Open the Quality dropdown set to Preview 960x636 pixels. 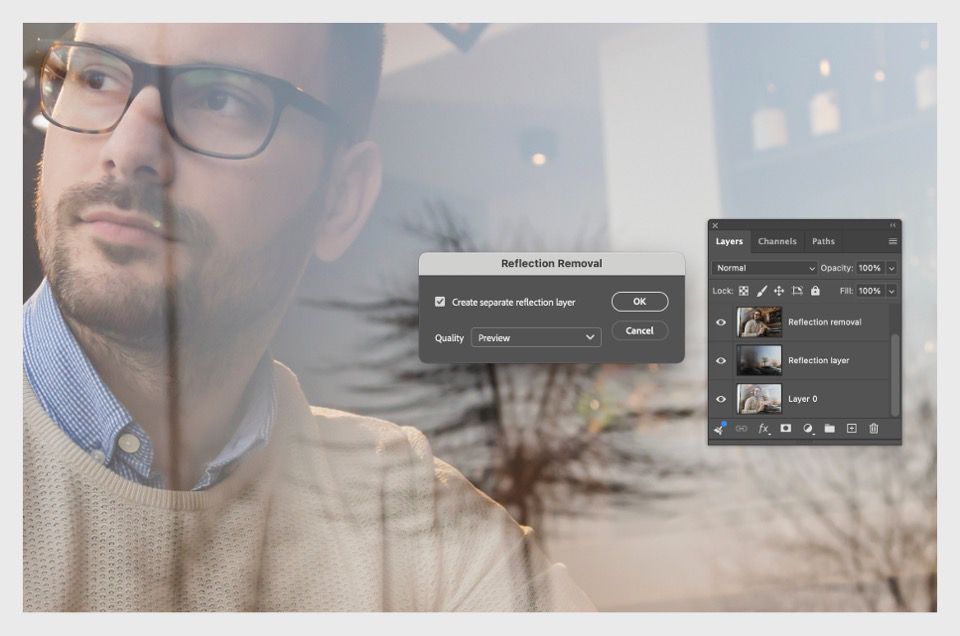(x=535, y=338)
